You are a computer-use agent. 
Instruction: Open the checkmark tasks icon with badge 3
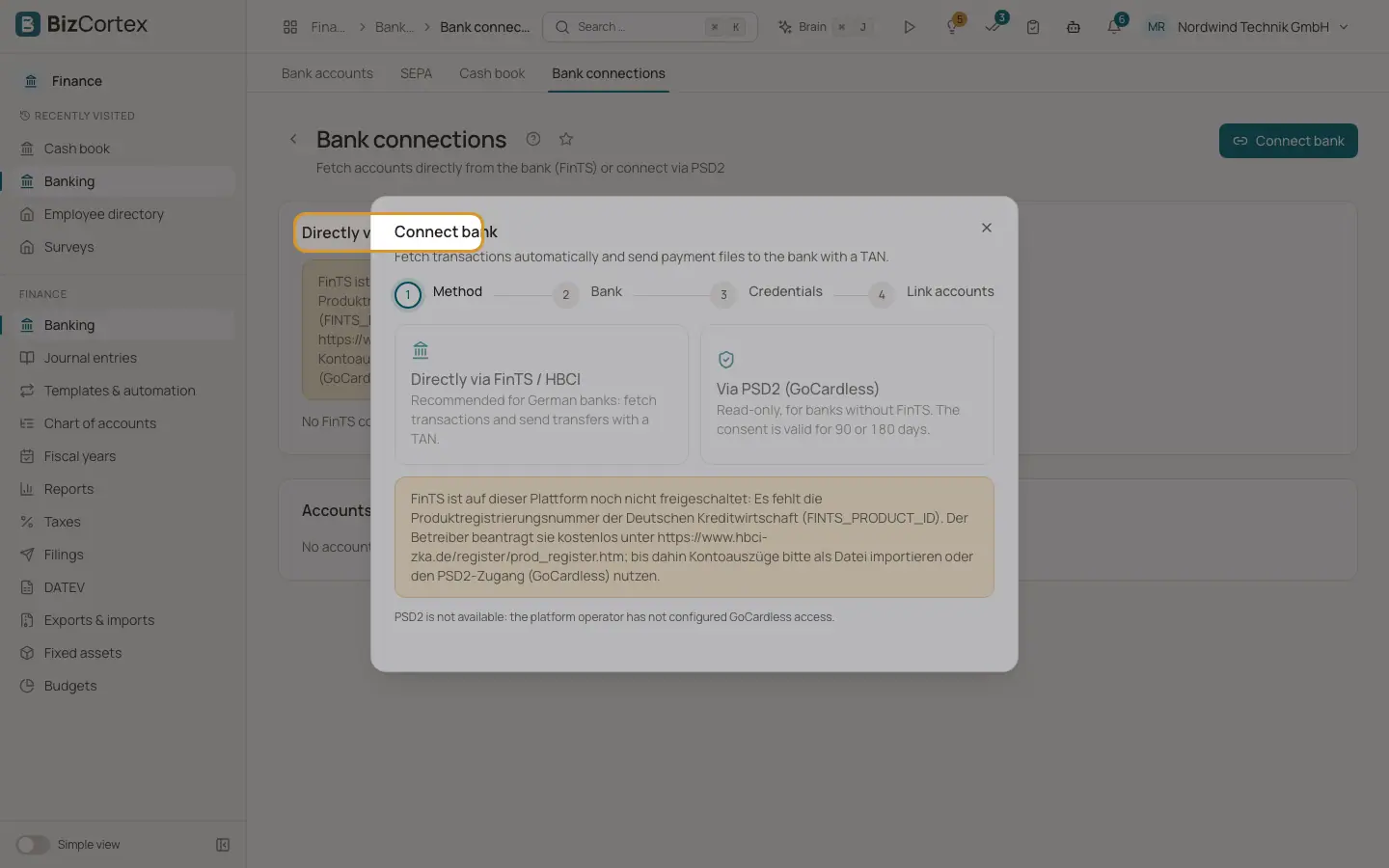993,27
